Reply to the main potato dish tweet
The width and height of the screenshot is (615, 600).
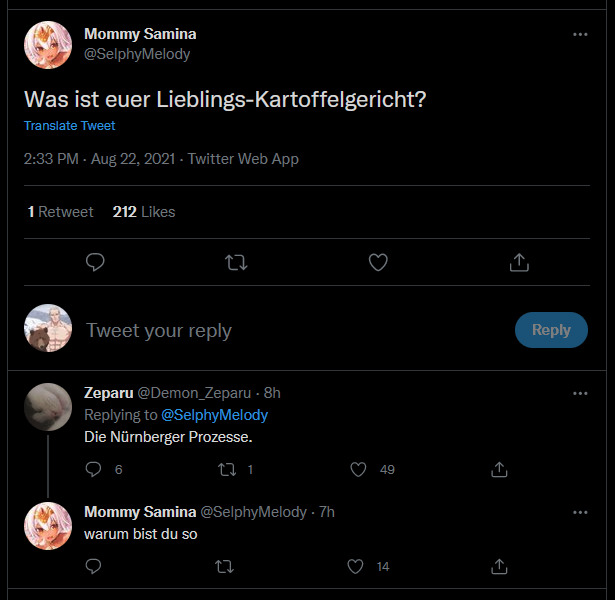pos(95,263)
